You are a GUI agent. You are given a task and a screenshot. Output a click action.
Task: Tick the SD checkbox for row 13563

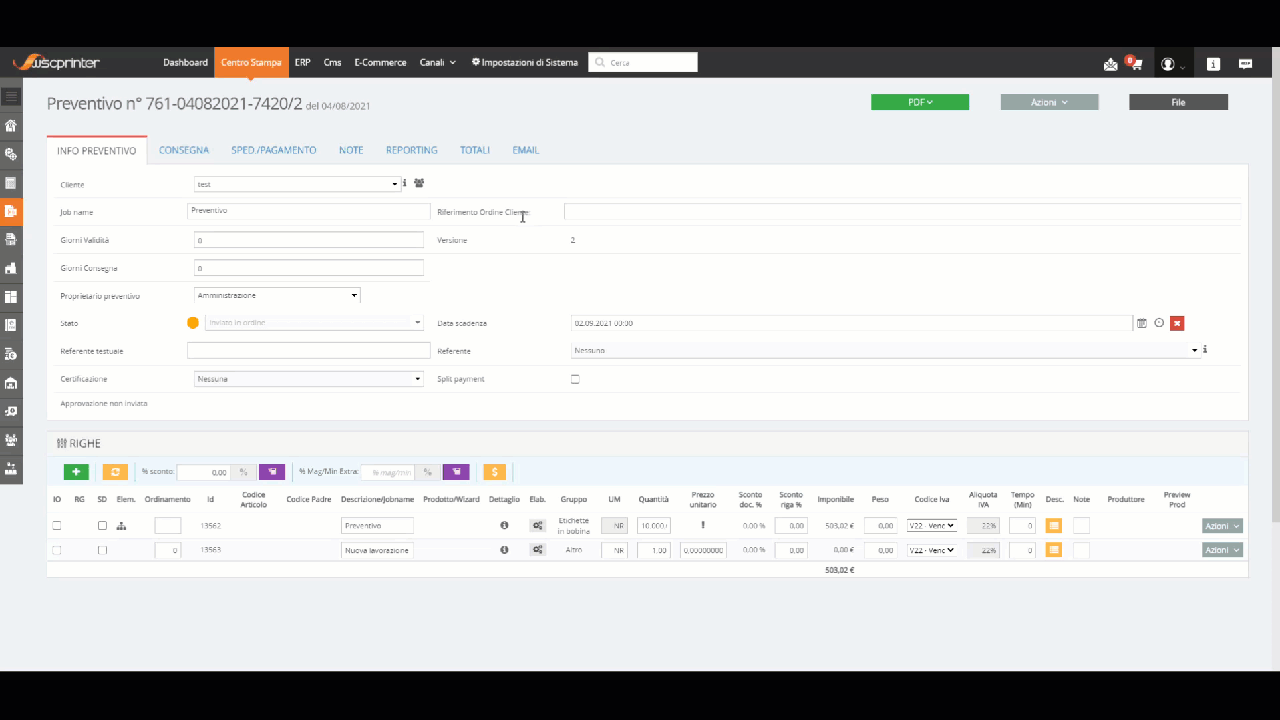click(x=102, y=550)
